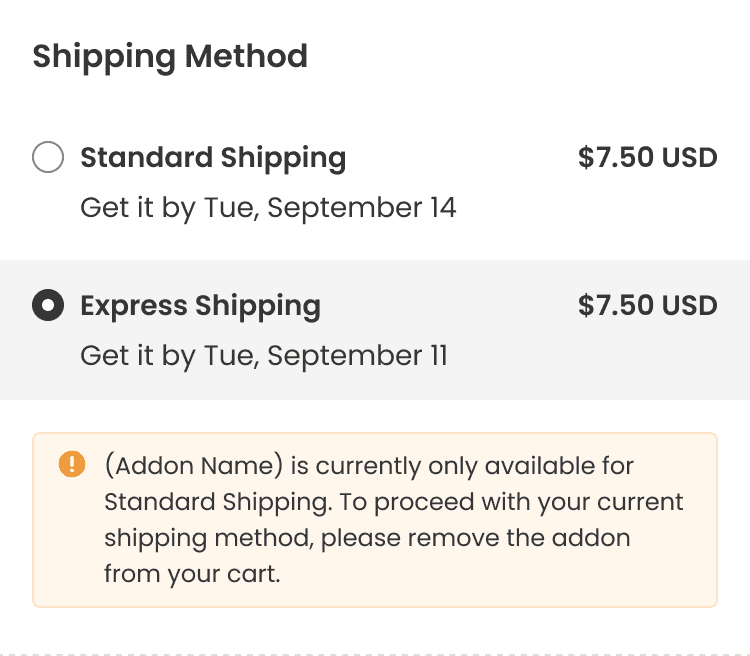Screen dimensions: 750x656
Task: Click the orange exclamation warning icon
Action: 72,465
